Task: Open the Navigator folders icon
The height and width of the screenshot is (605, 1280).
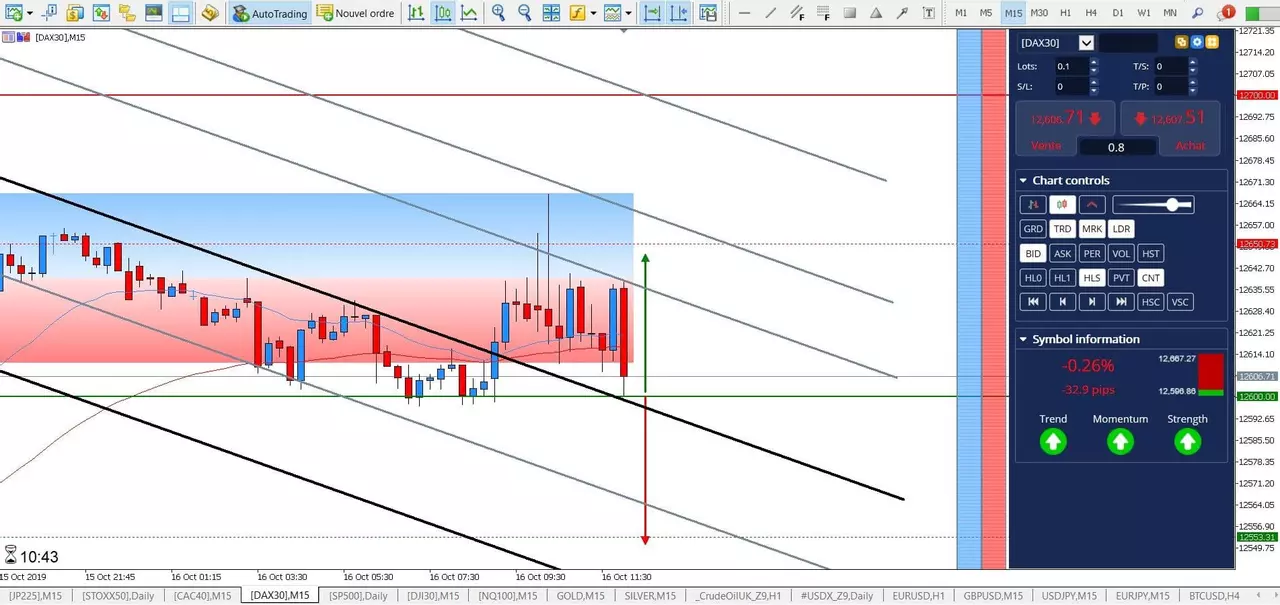Action: [127, 13]
